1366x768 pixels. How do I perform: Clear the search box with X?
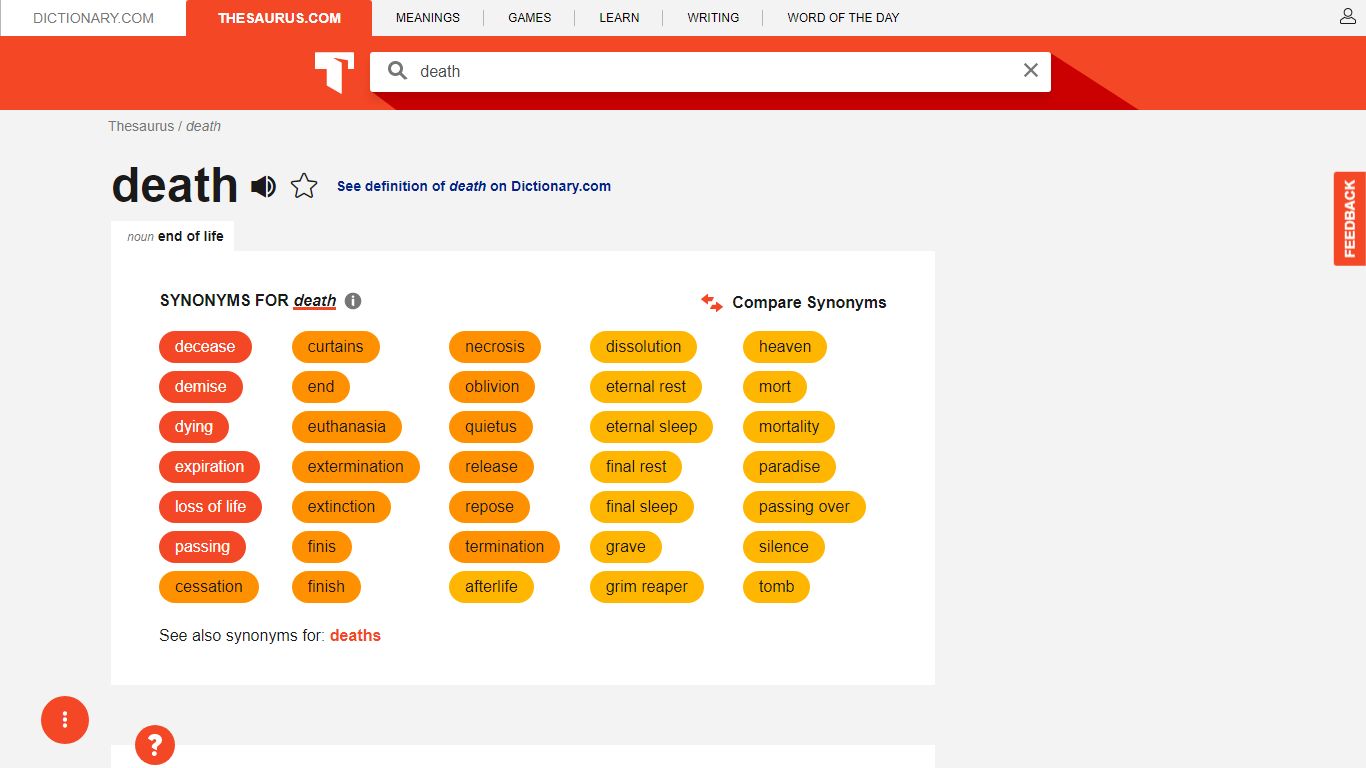[x=1031, y=70]
